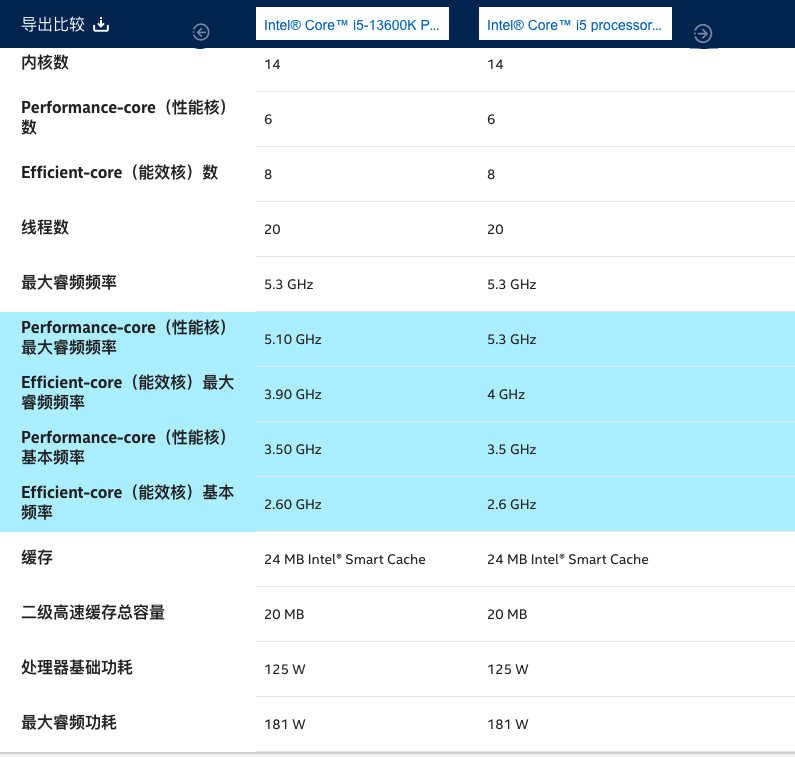
Task: Select Efficient-core 基本频率 highlighted label
Action: (x=128, y=502)
